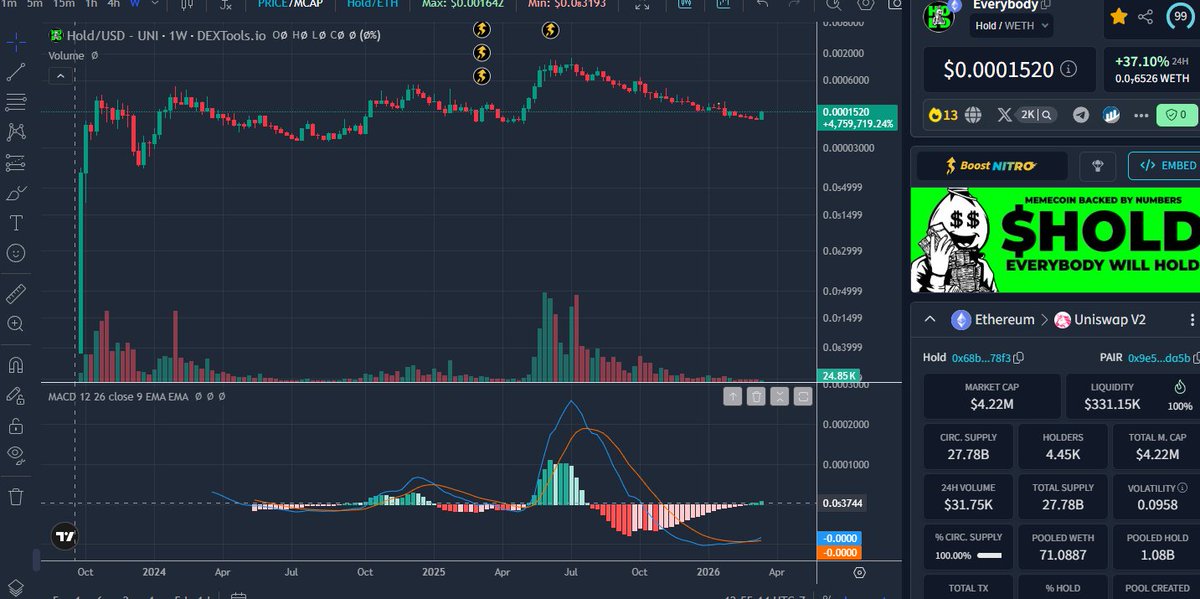
Task: Activate the zoom in tool
Action: [15, 324]
